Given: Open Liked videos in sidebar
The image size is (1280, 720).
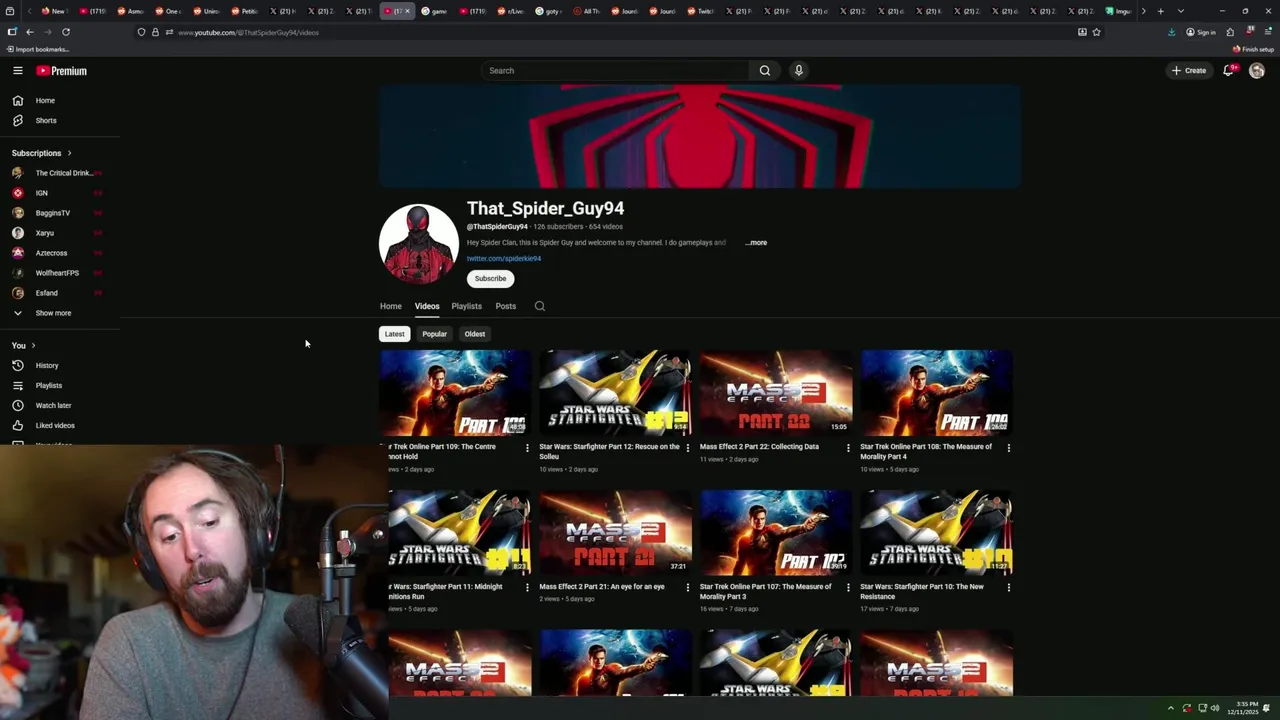Looking at the screenshot, I should tap(55, 425).
